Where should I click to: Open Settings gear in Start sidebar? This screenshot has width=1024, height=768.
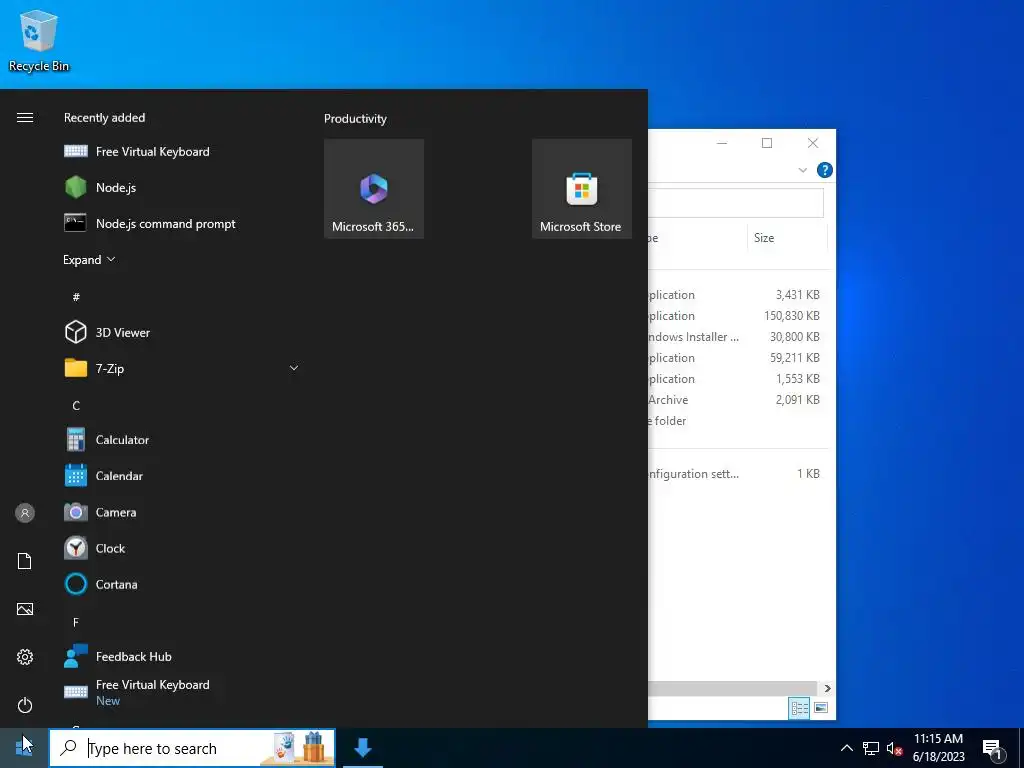[25, 657]
